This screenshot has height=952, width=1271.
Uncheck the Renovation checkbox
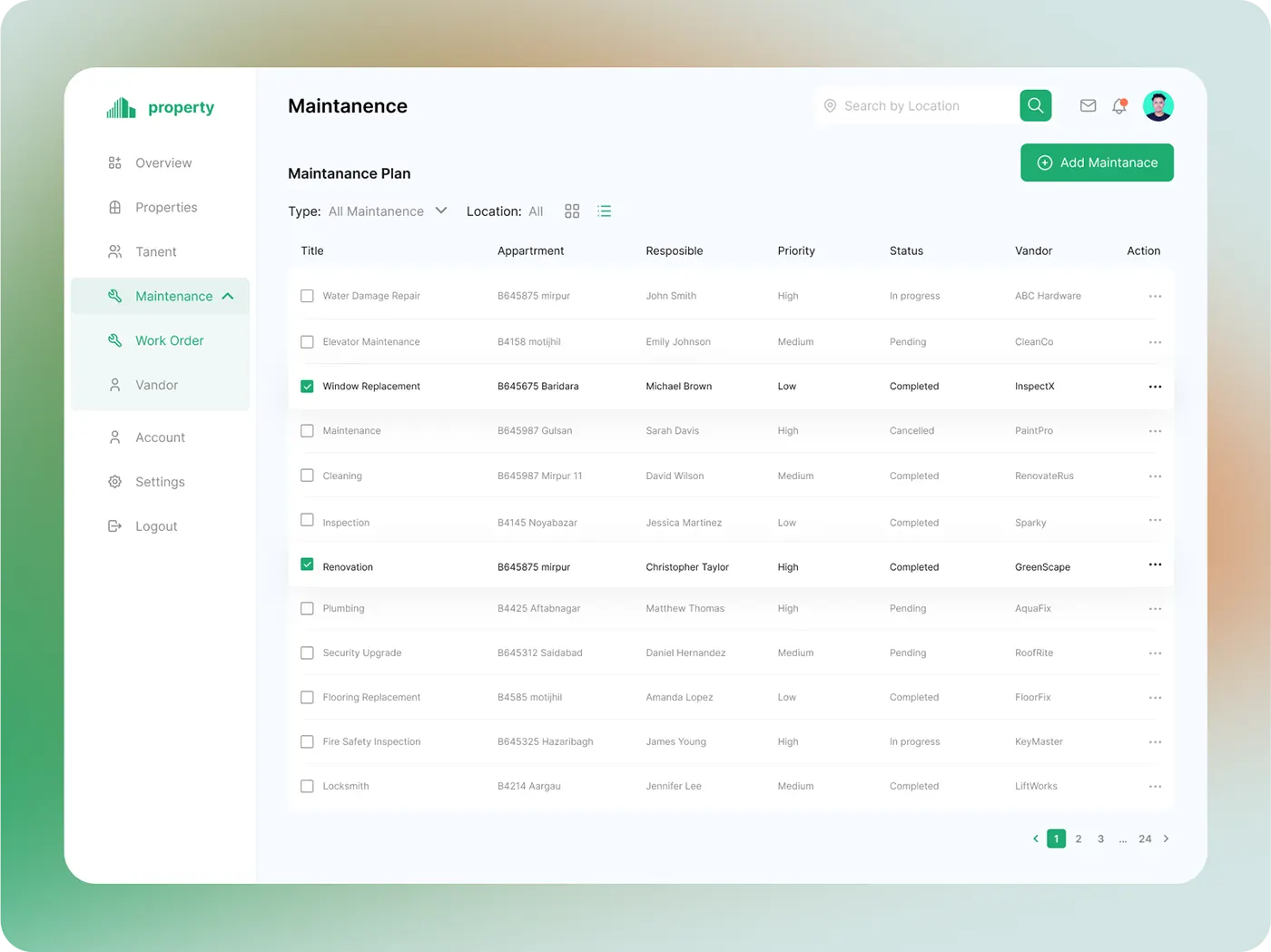pos(307,564)
